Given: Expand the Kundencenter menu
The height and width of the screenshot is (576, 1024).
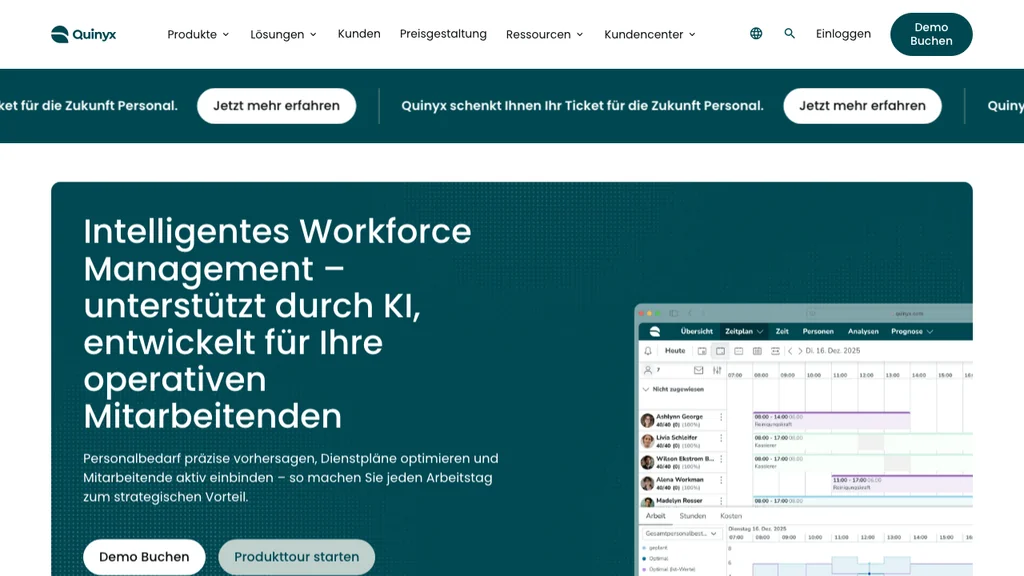Looking at the screenshot, I should click(650, 34).
